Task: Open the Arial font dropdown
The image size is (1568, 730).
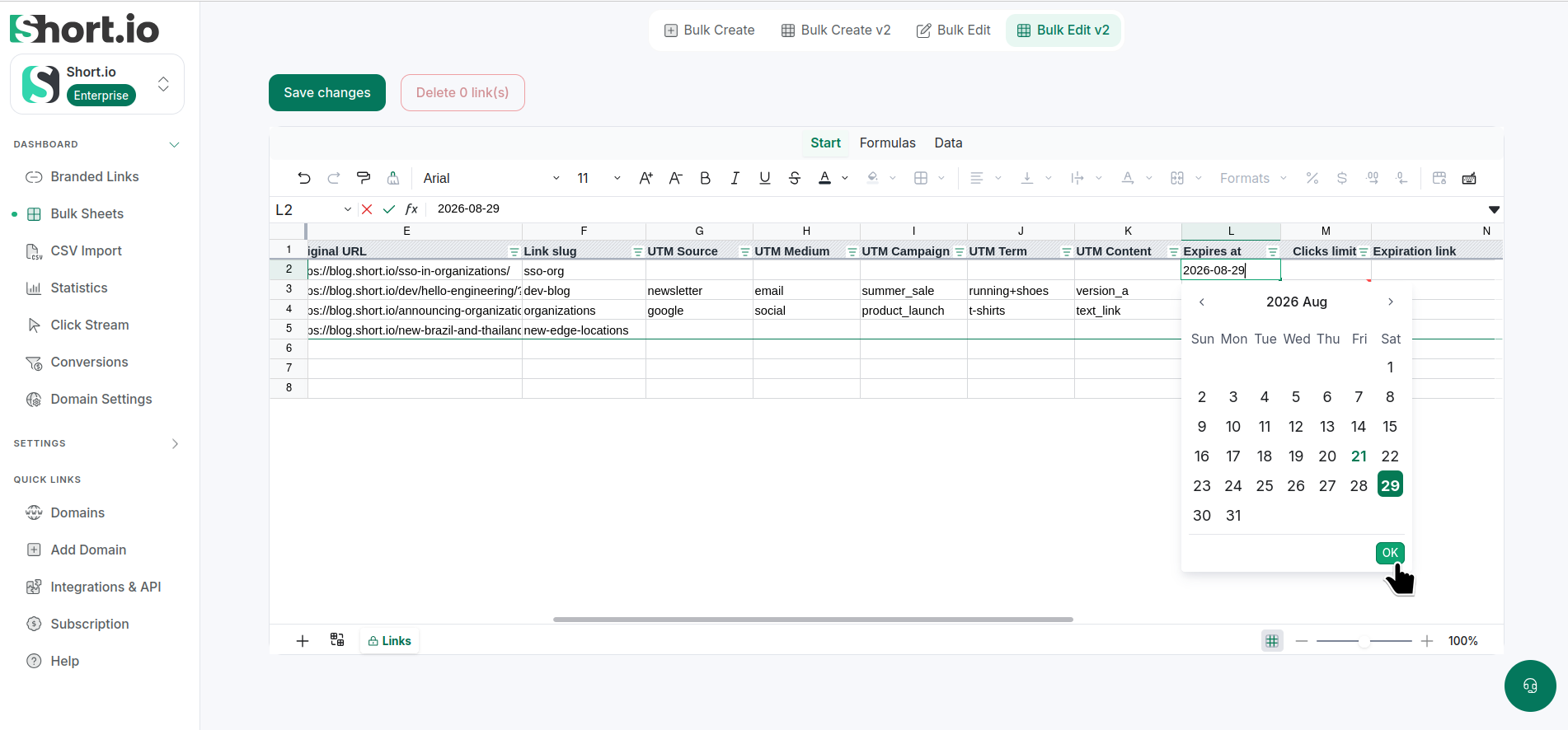Action: coord(491,178)
